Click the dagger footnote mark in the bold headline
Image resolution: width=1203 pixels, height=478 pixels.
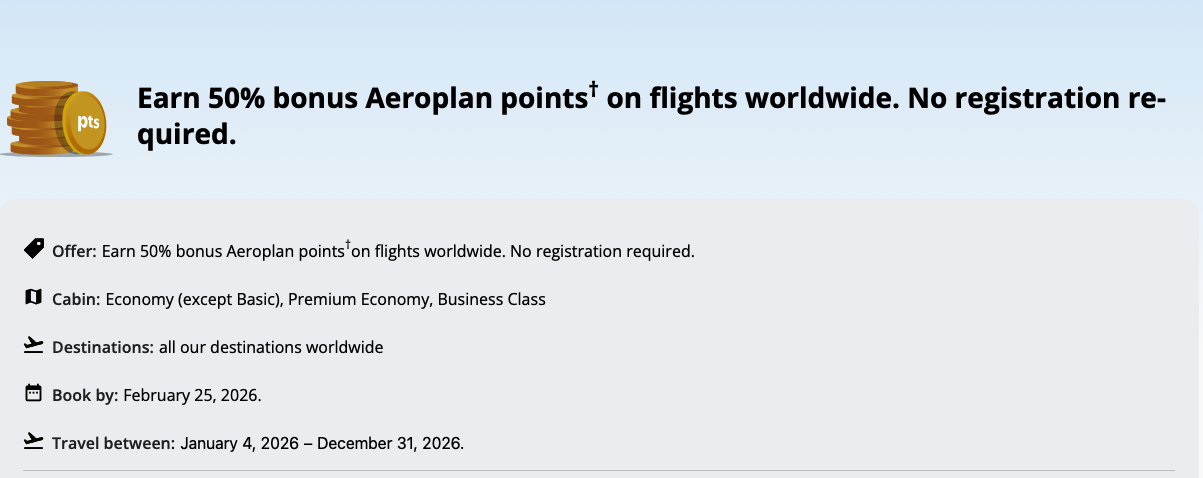click(x=593, y=90)
